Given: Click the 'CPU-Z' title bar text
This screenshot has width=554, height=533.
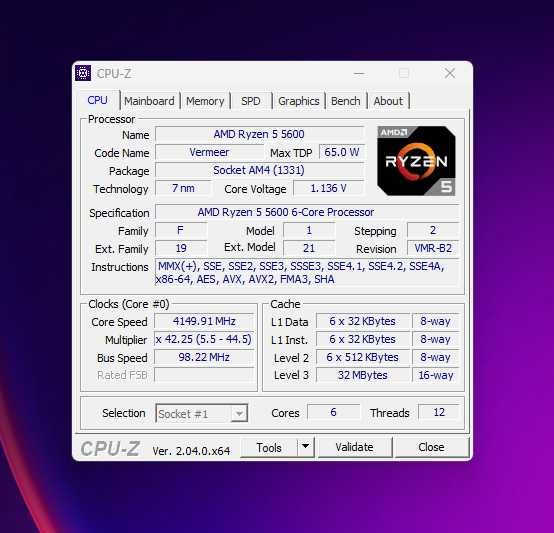Looking at the screenshot, I should pos(114,74).
